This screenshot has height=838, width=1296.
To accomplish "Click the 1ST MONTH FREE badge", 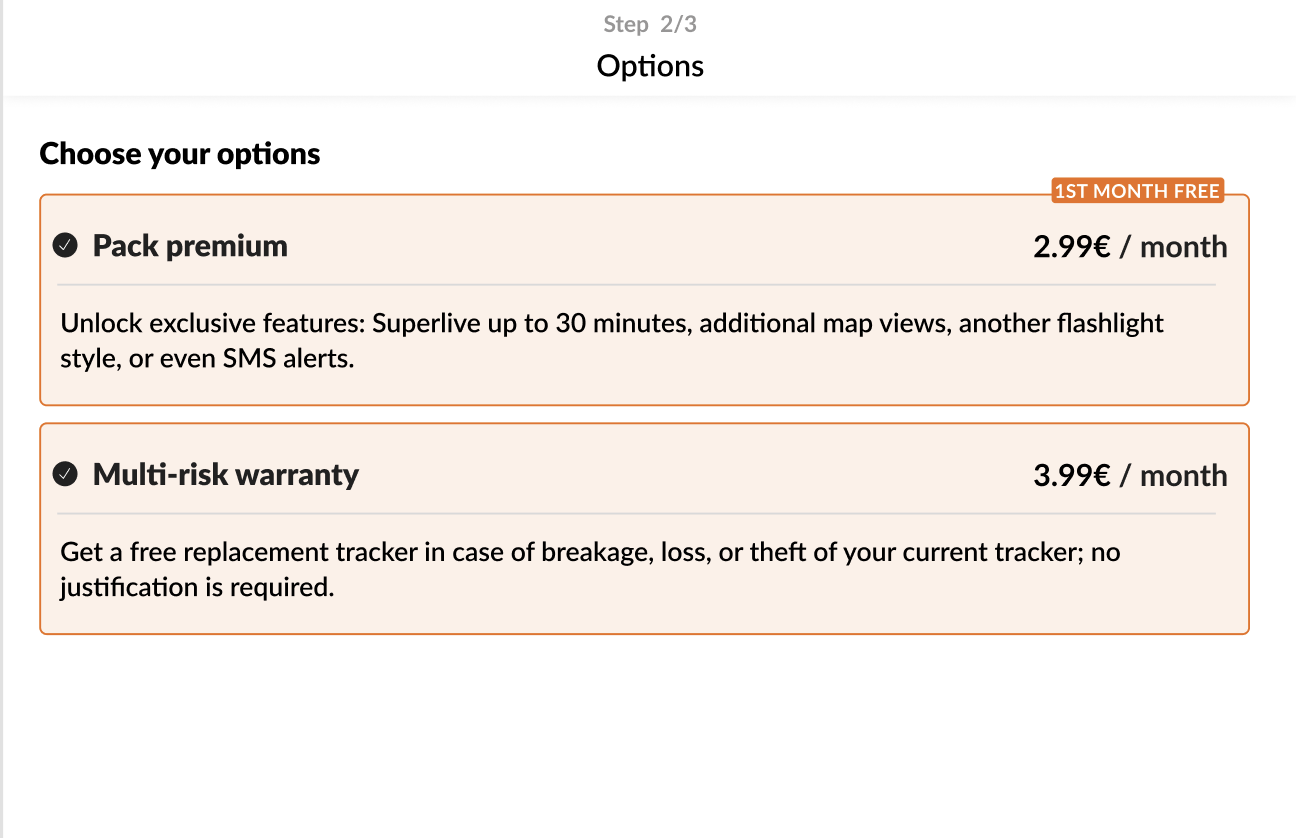I will [1137, 191].
